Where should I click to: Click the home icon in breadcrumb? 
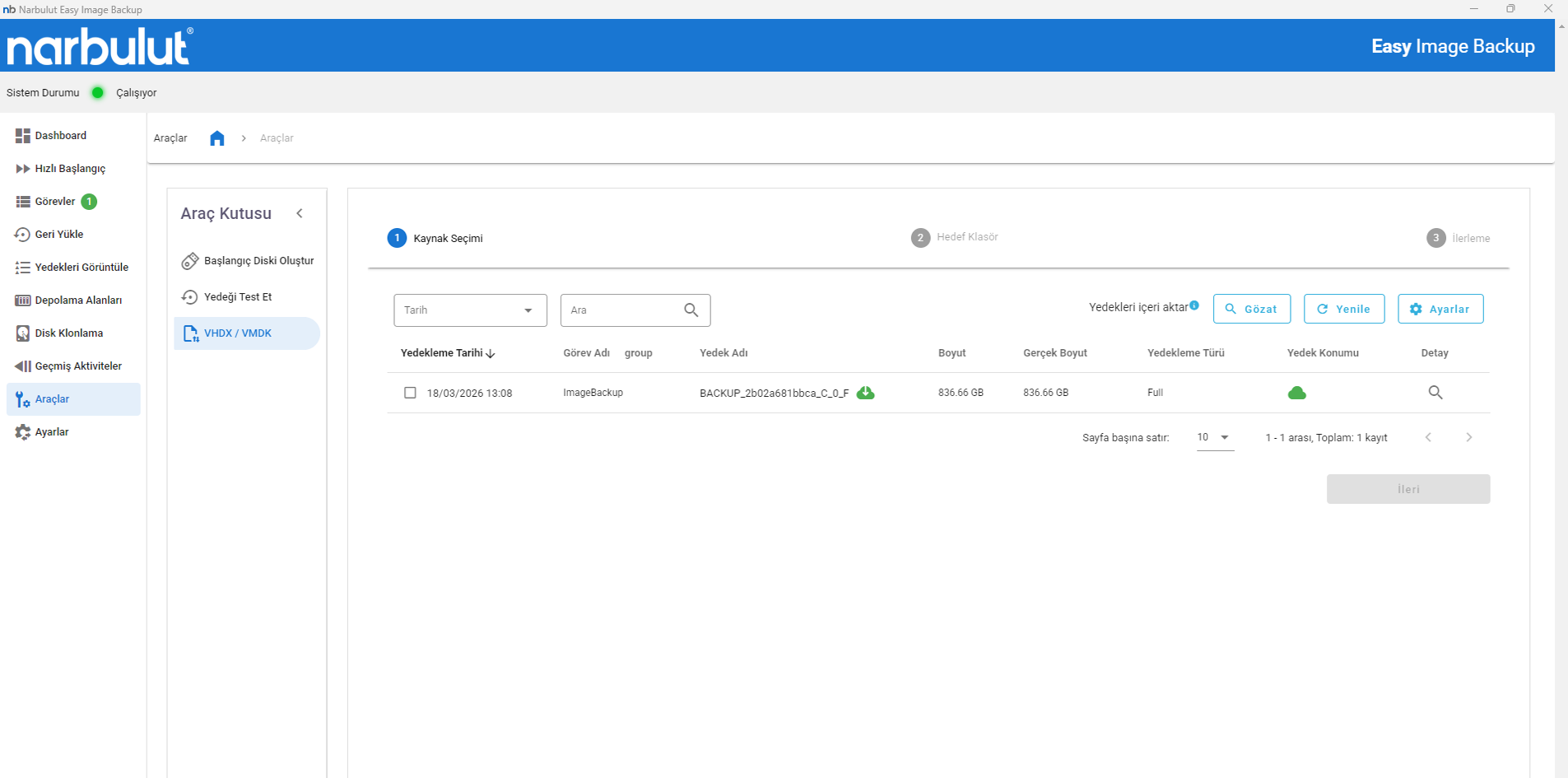[216, 138]
